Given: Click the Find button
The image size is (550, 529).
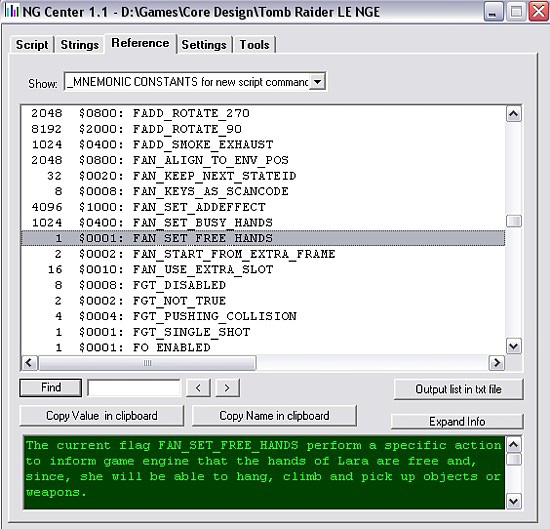Looking at the screenshot, I should coord(51,388).
